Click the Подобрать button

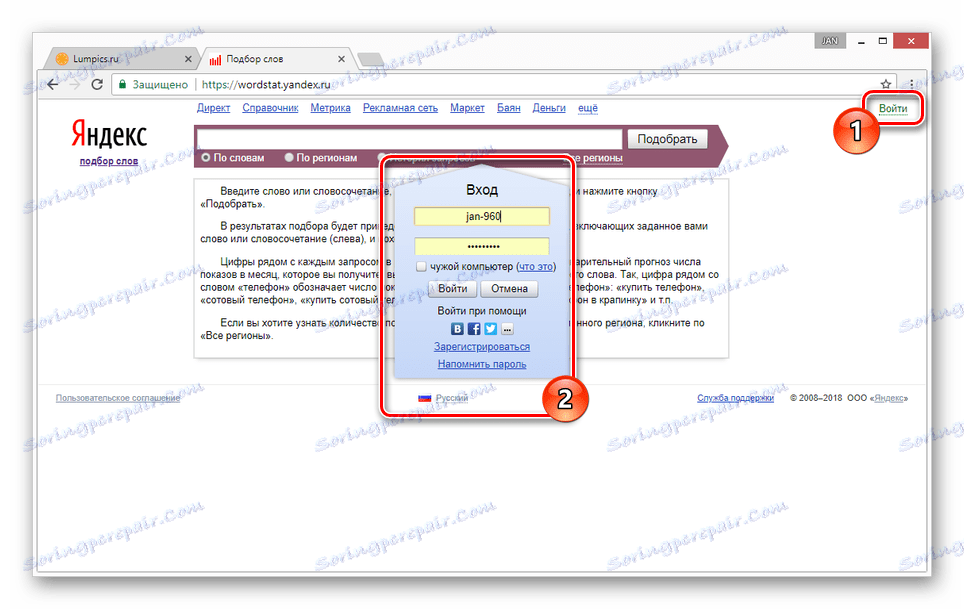point(667,139)
